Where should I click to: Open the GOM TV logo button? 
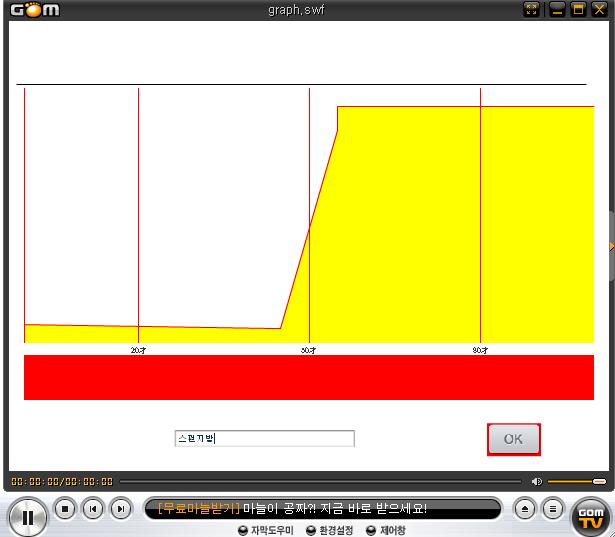point(590,514)
